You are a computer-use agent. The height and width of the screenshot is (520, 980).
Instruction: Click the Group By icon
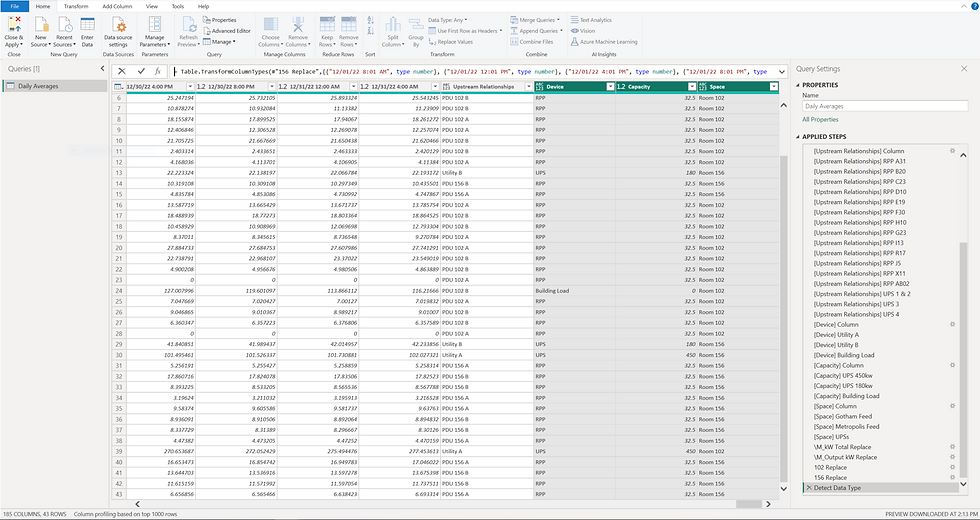coord(418,26)
